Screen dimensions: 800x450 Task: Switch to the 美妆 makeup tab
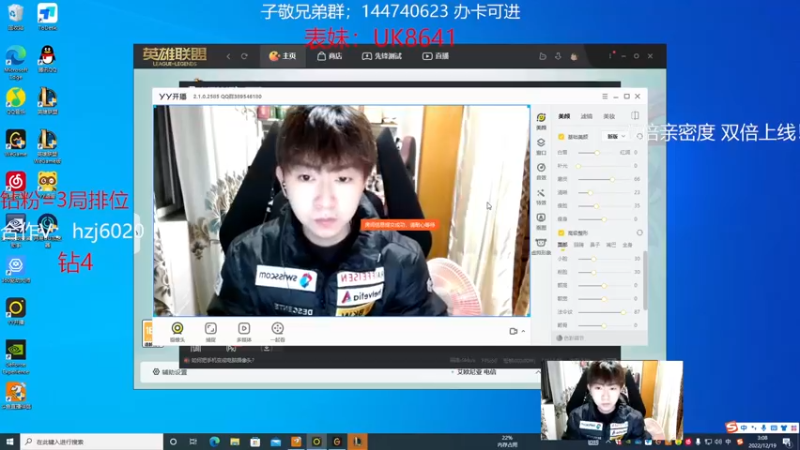coord(609,116)
